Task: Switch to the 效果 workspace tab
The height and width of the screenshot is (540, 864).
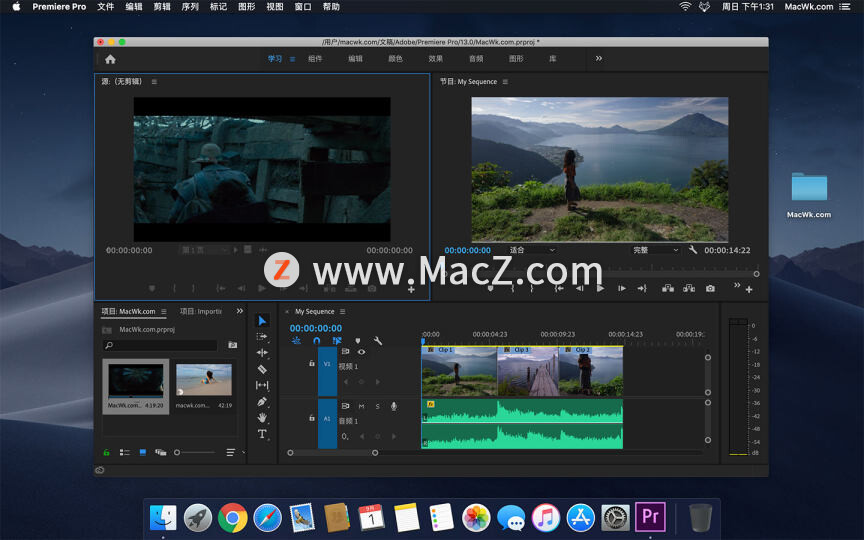Action: tap(436, 58)
